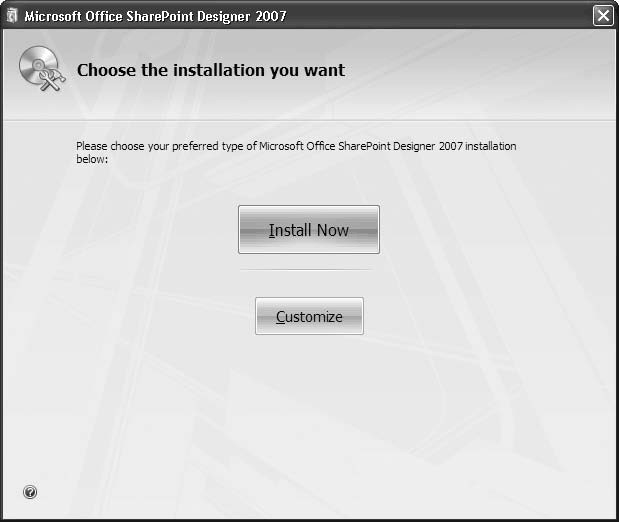Click the setup disc and tools icon
The height and width of the screenshot is (522, 619).
pos(41,70)
